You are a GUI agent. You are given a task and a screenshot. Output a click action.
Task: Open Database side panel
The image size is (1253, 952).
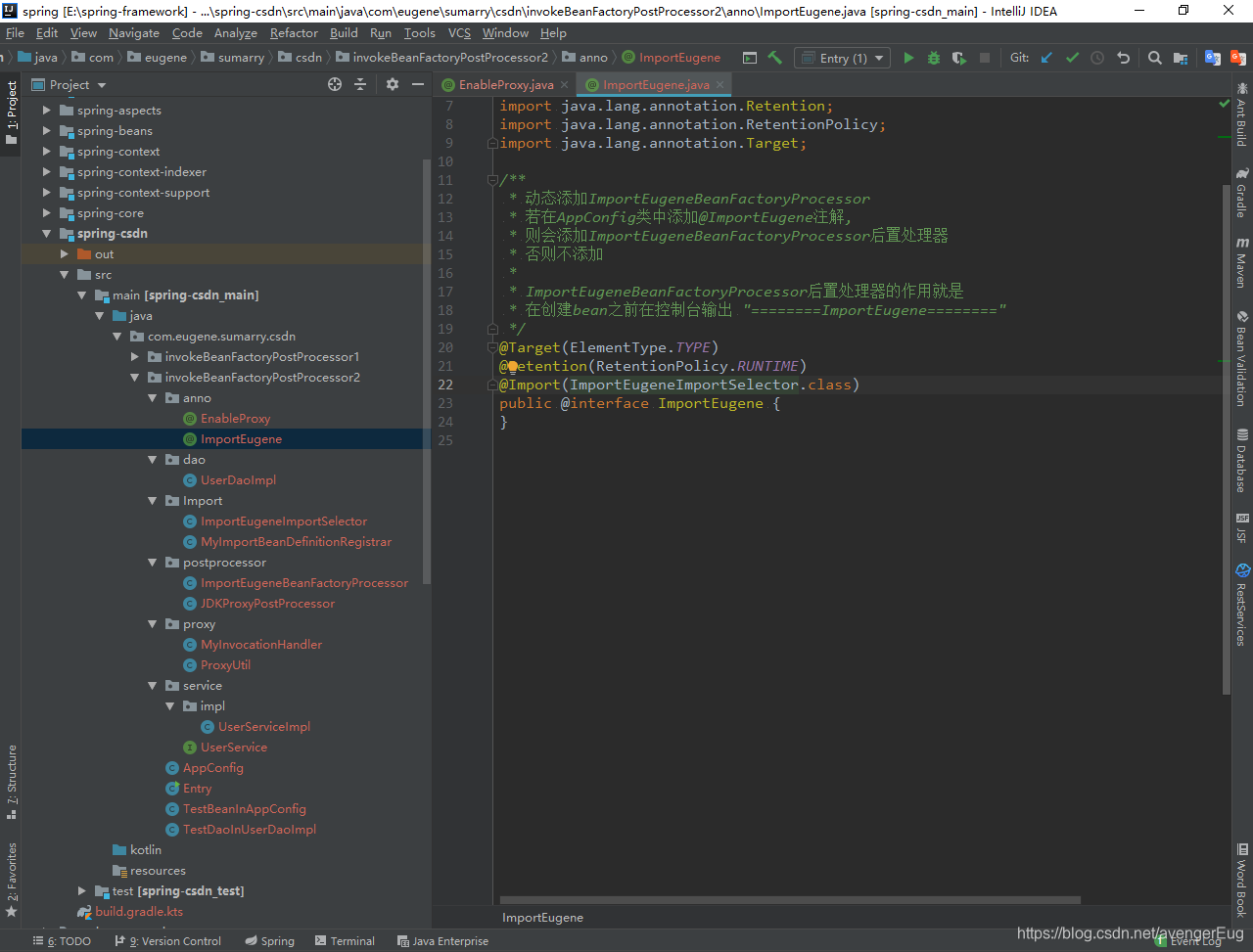1241,460
